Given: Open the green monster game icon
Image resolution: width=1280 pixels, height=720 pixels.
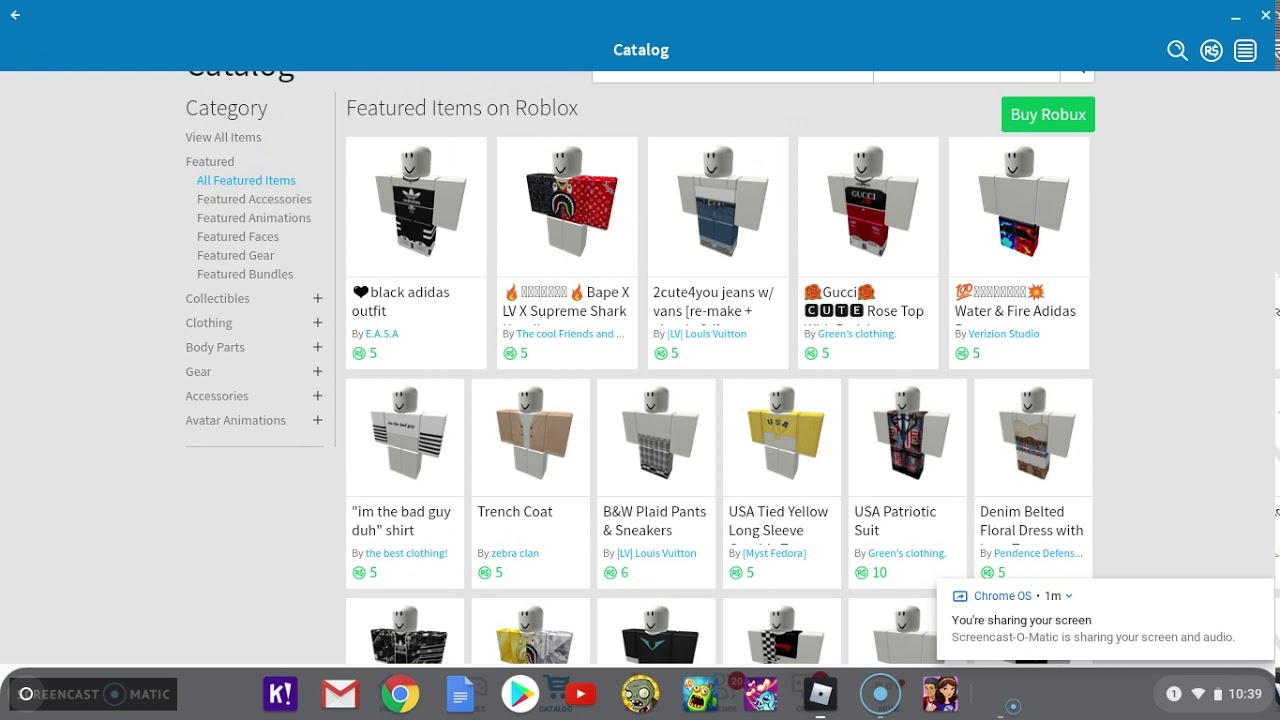Looking at the screenshot, I should (700, 694).
